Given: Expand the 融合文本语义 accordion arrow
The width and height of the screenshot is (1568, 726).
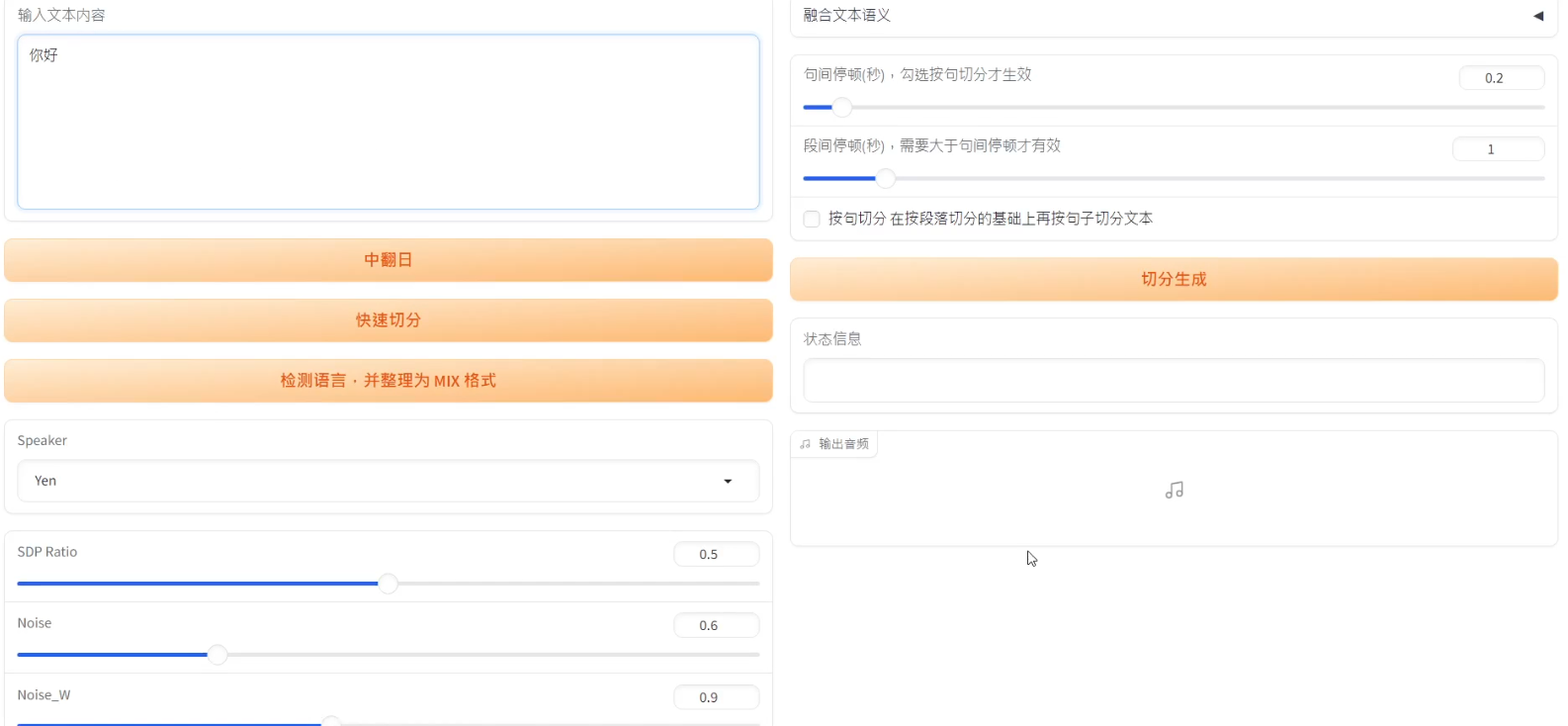Looking at the screenshot, I should pos(1538,16).
